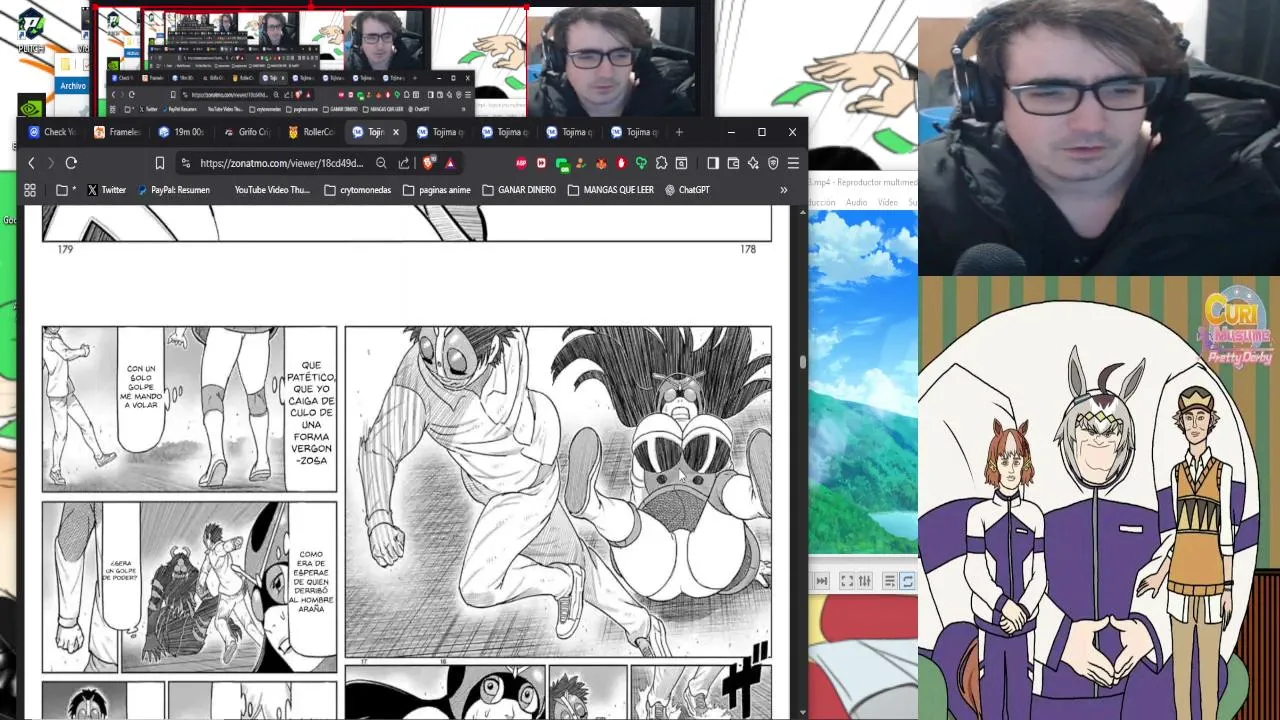Viewport: 1280px width, 720px height.
Task: Open Archivo menu in background window
Action: pyautogui.click(x=73, y=86)
